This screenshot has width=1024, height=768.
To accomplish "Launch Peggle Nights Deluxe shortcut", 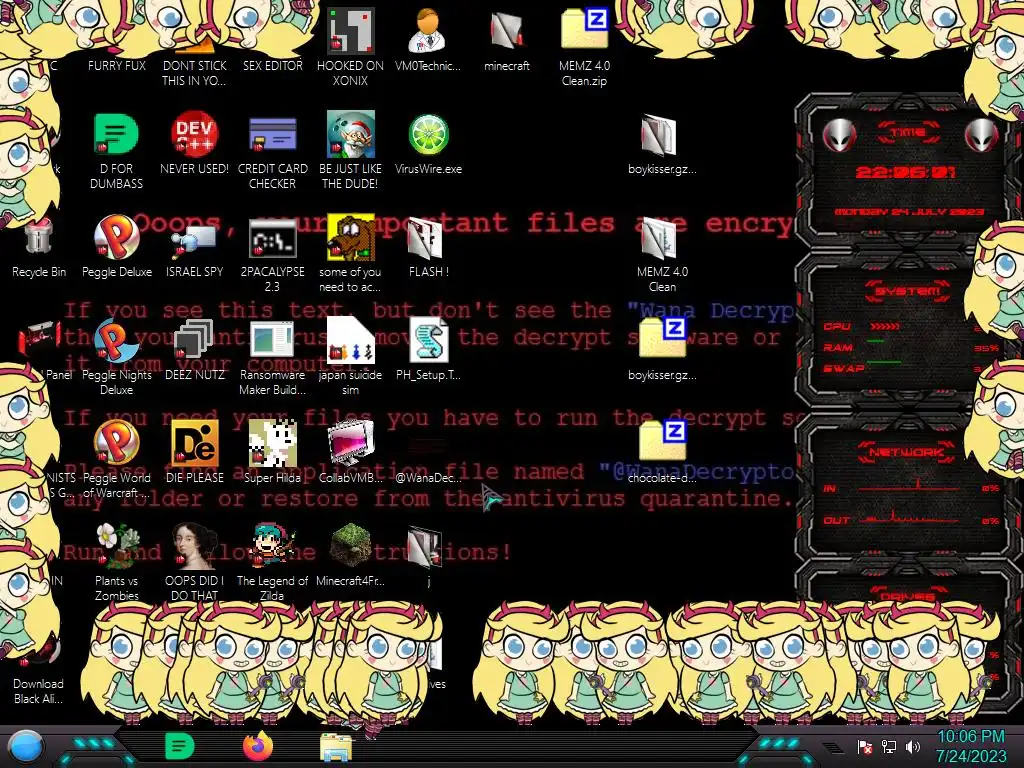I will [116, 356].
